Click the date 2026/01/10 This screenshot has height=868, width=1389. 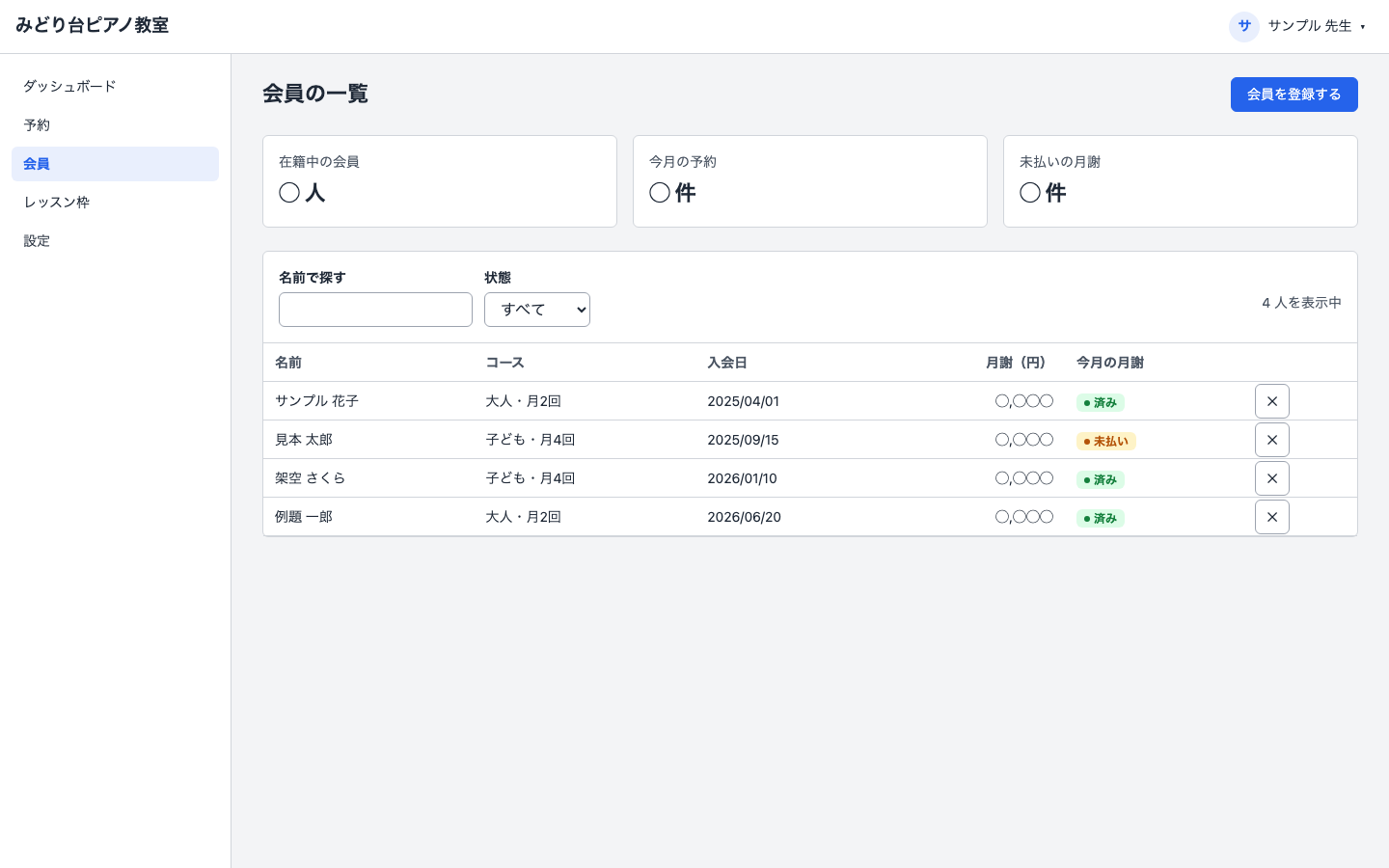click(742, 478)
